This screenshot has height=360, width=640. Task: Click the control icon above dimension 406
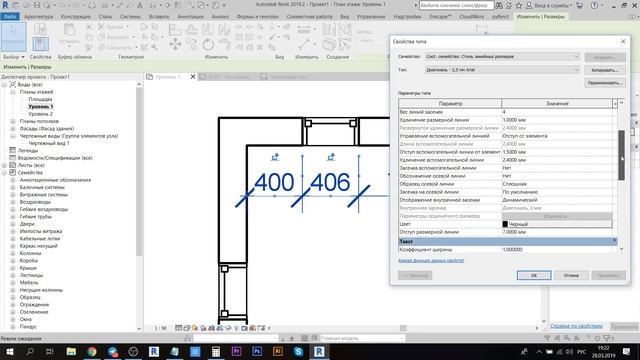click(x=331, y=157)
